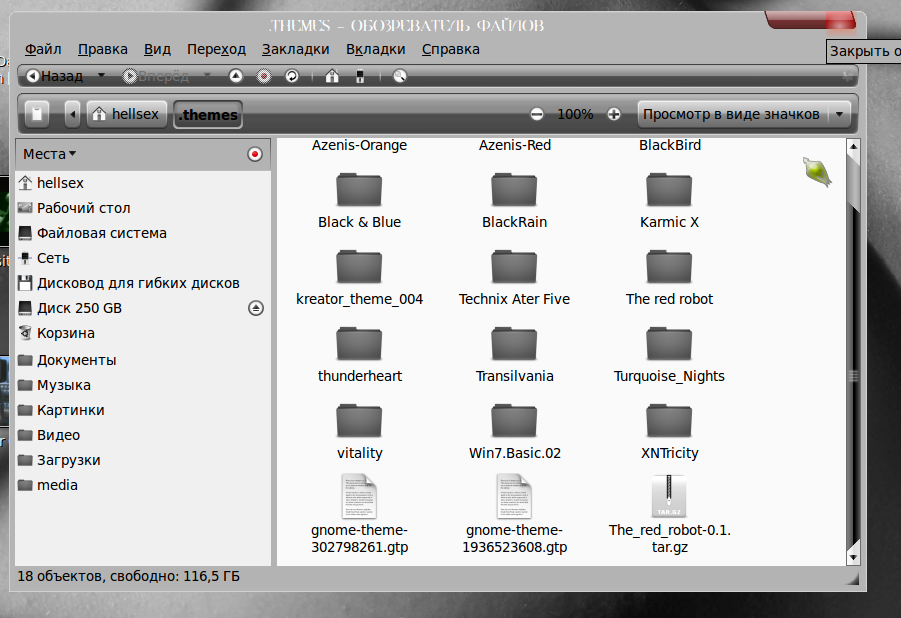
Task: Open Дисковод для гибких дисков
Action: (143, 283)
